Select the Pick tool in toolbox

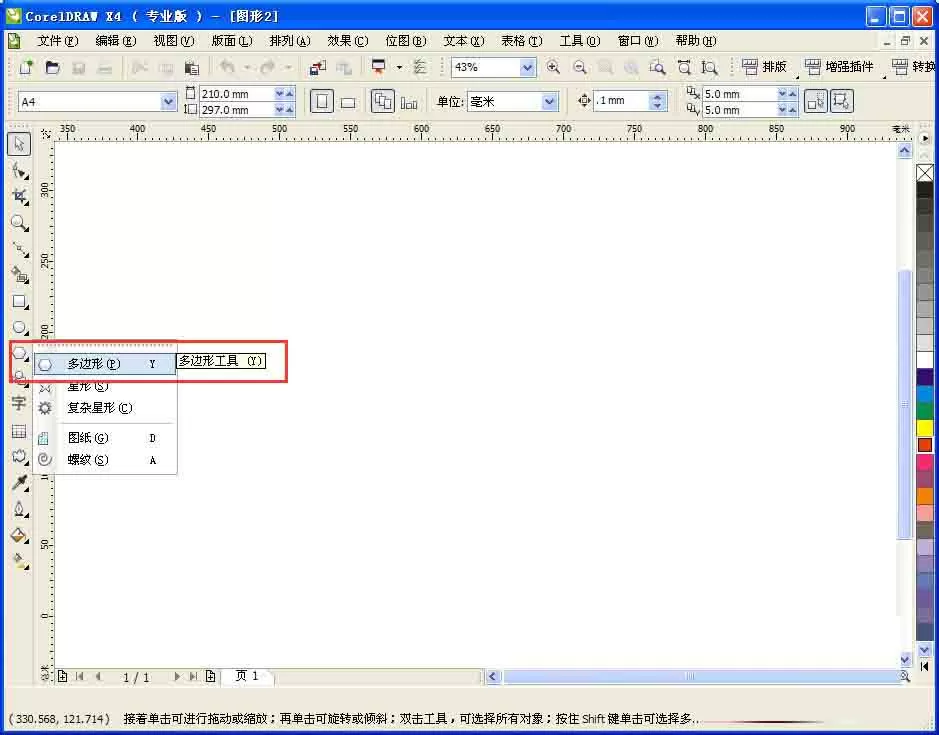[x=19, y=144]
